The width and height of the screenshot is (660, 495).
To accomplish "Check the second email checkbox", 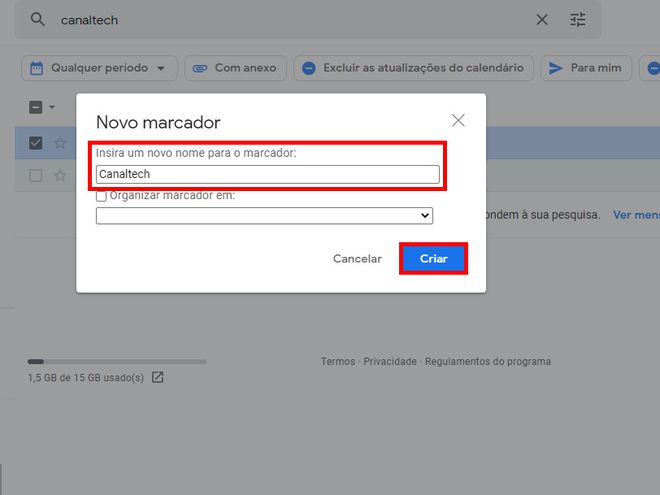I will (36, 175).
